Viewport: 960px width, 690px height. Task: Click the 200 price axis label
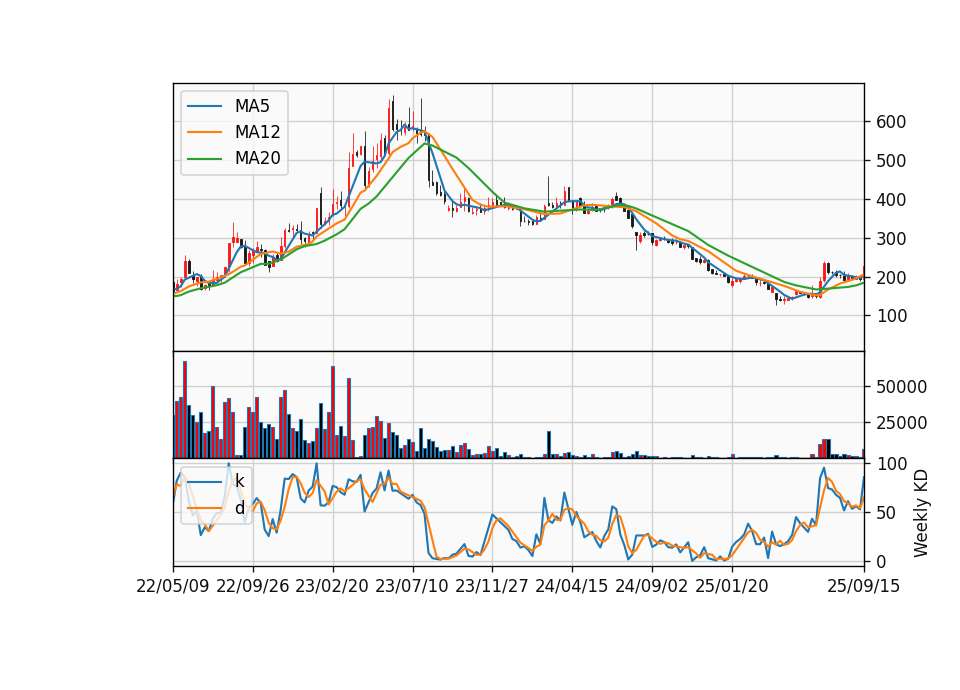tap(891, 277)
